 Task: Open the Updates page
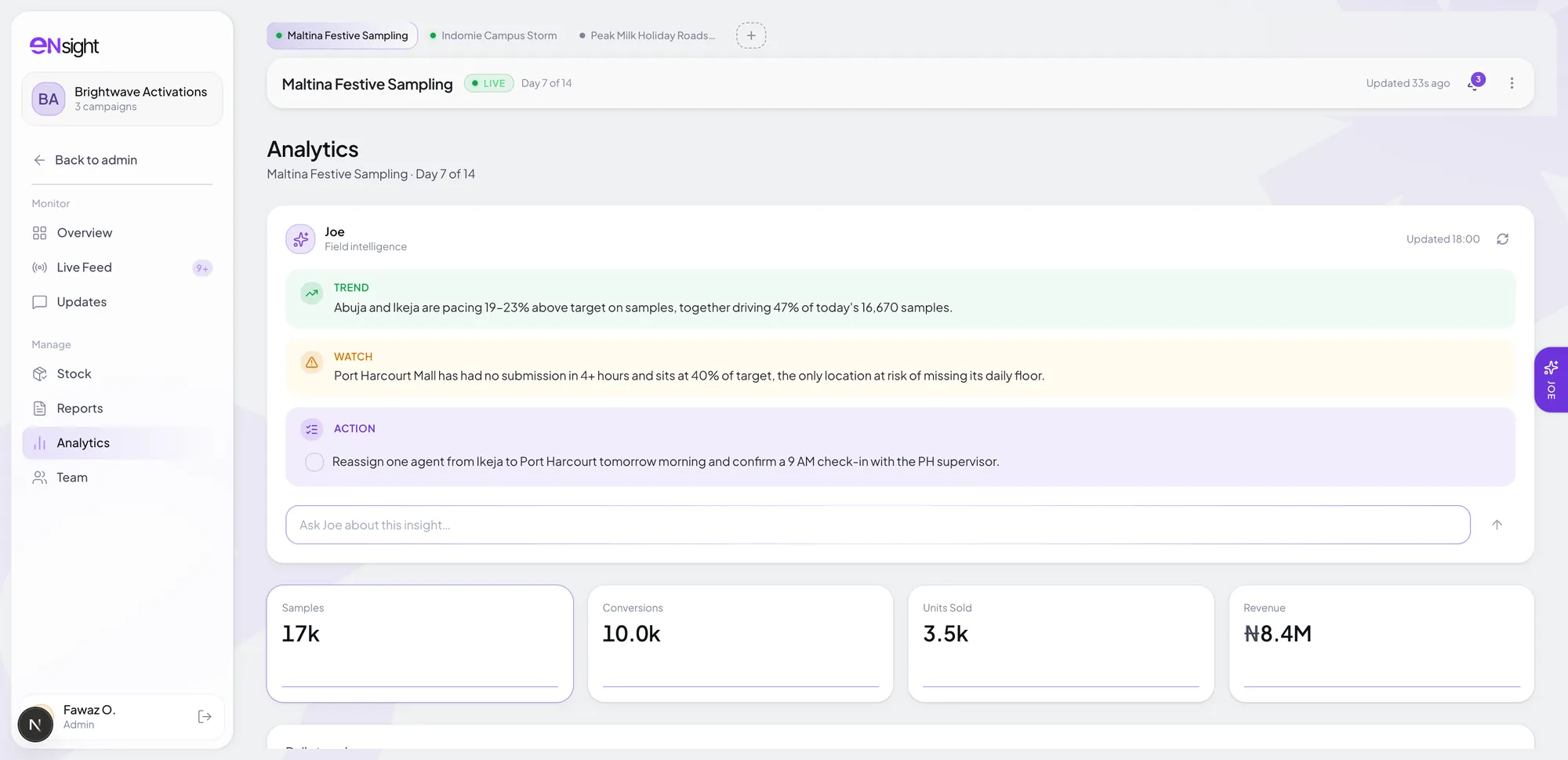(x=122, y=302)
